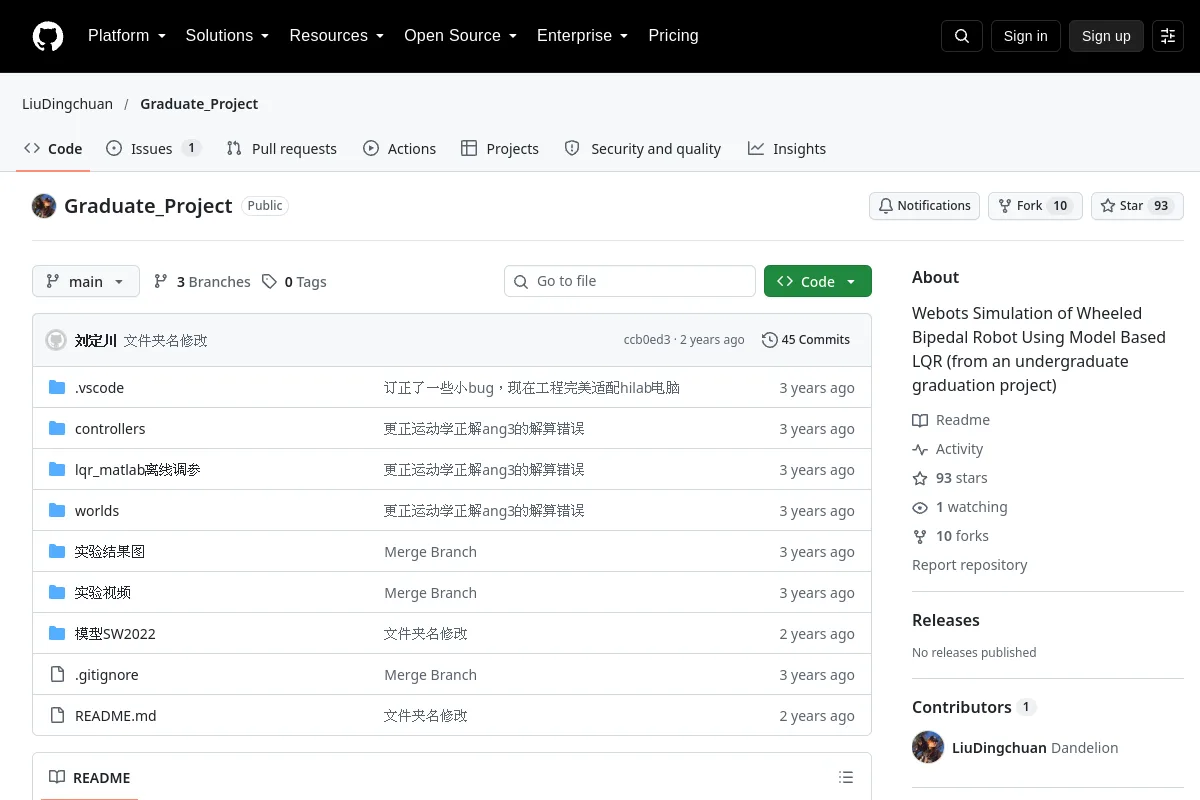Click the forks icon in About

coord(920,536)
